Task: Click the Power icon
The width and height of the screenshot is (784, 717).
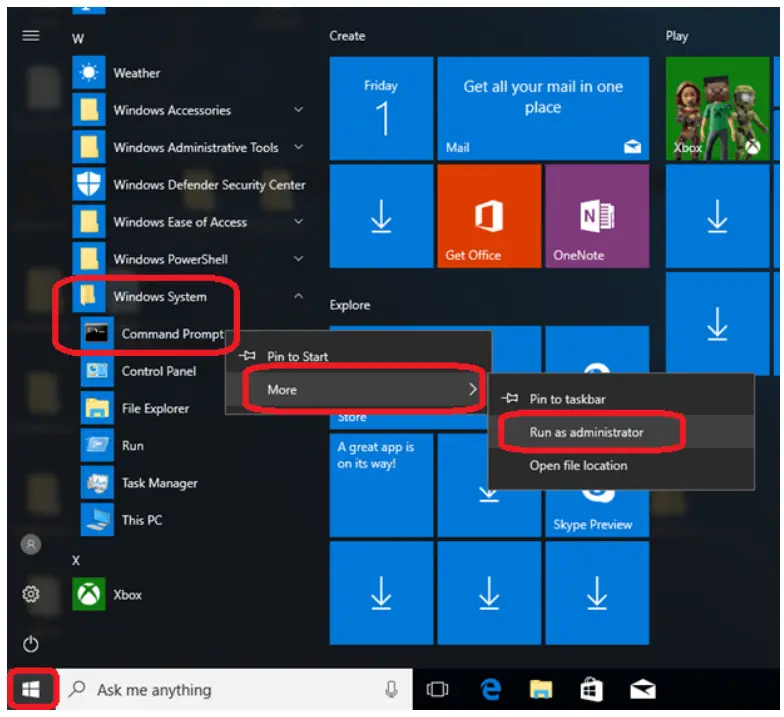Action: point(30,644)
